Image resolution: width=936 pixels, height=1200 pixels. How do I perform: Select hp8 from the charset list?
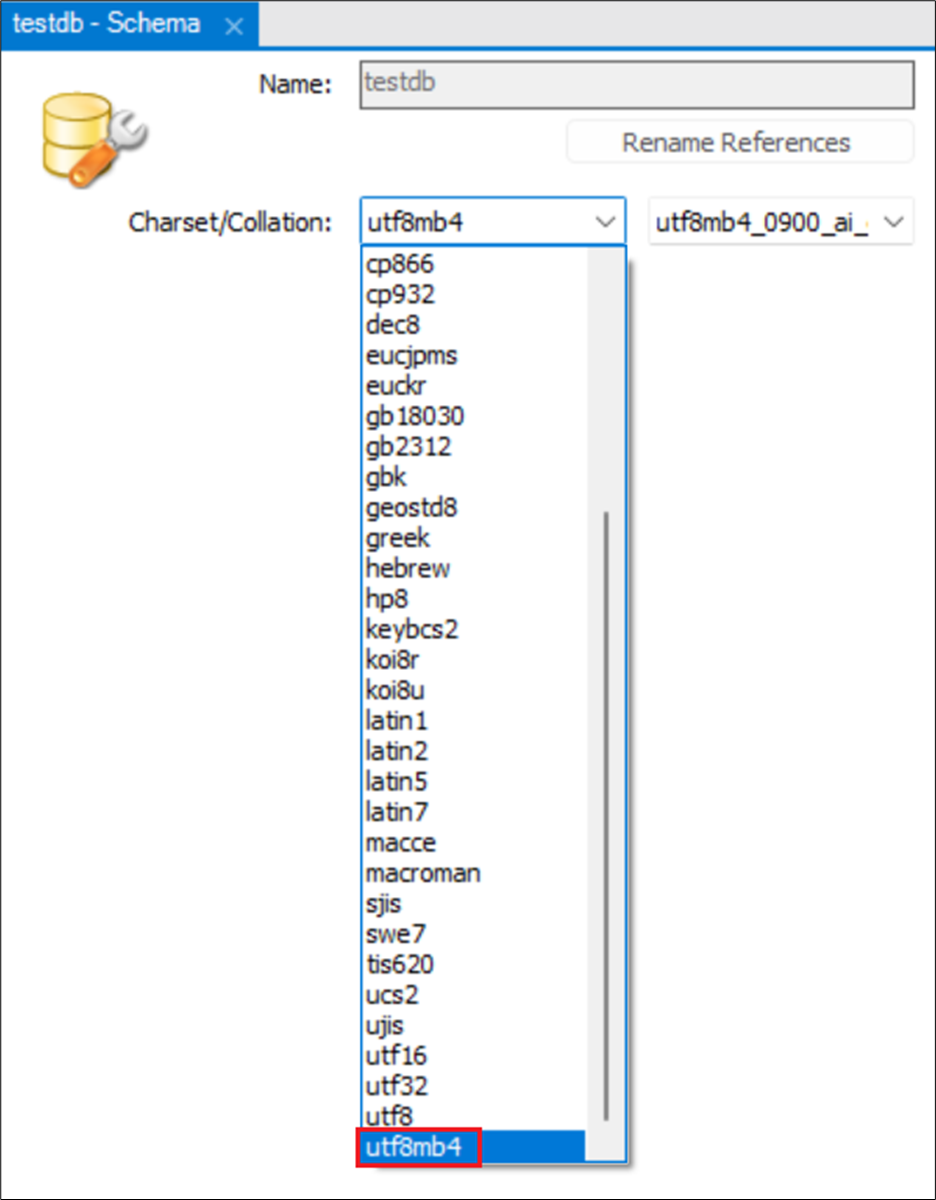[472, 599]
